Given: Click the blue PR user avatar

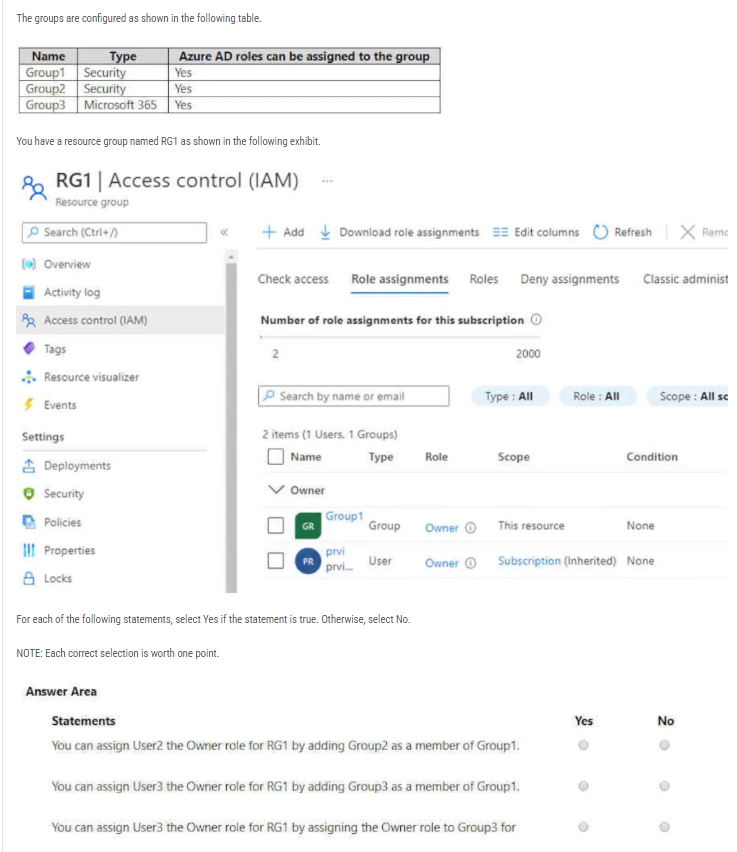Looking at the screenshot, I should tap(308, 561).
